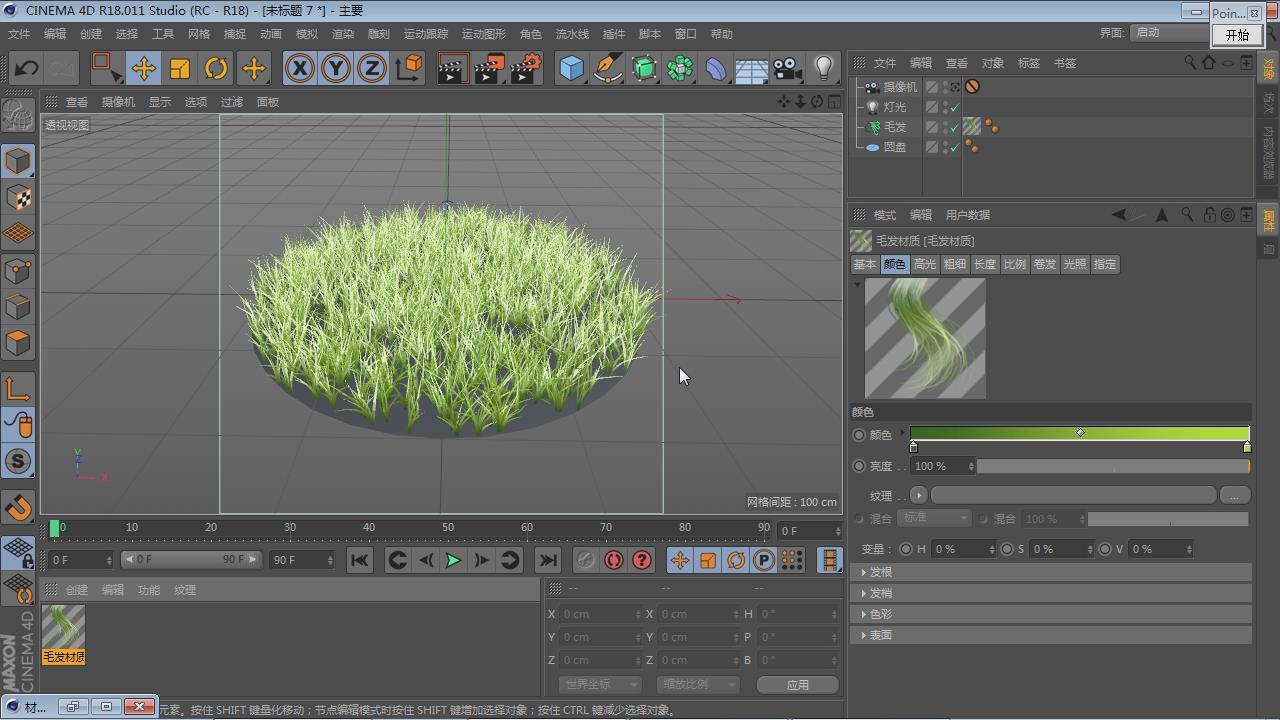Click the camera object icon in toolbar
1280x720 pixels.
(x=788, y=68)
